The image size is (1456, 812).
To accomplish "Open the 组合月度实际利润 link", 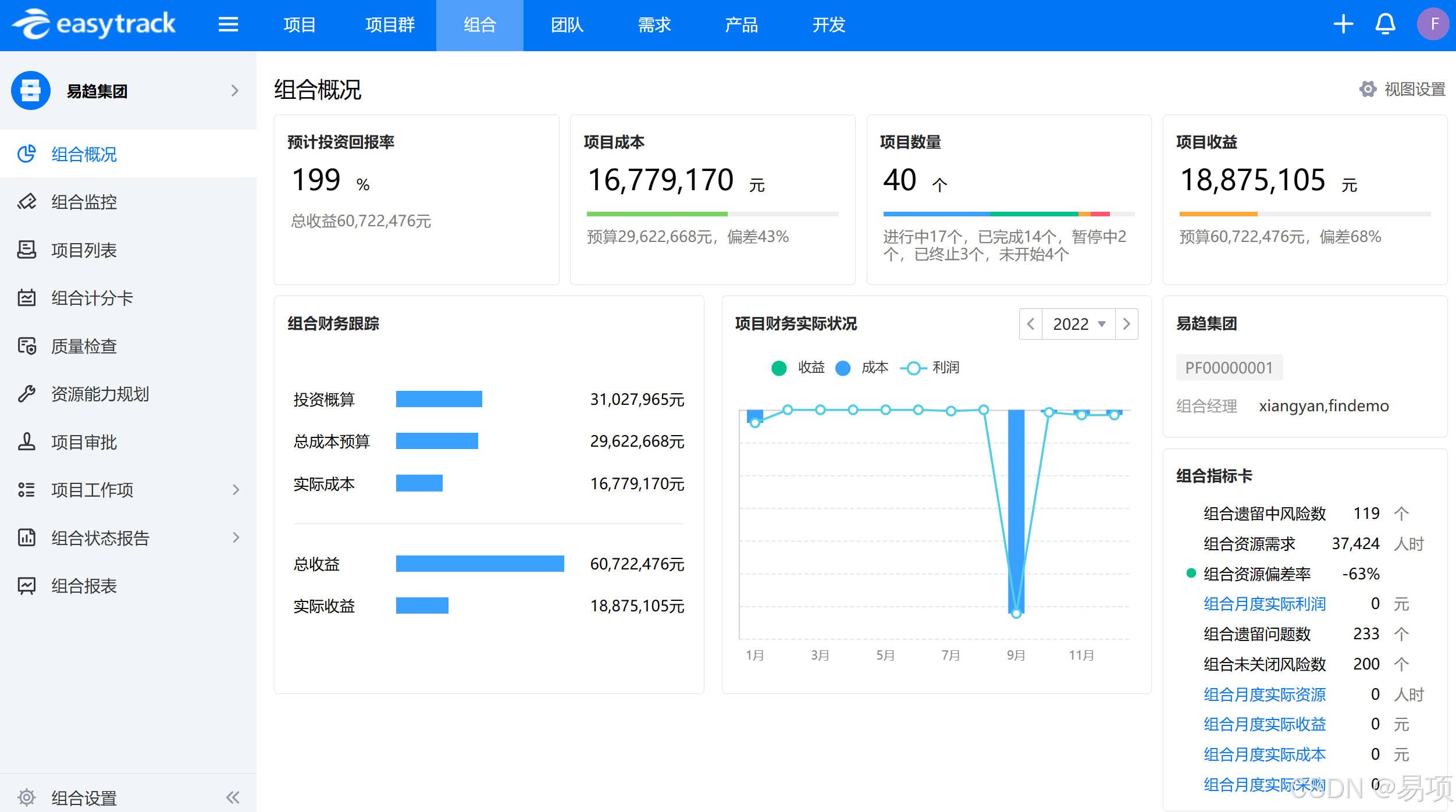I will 1264,604.
